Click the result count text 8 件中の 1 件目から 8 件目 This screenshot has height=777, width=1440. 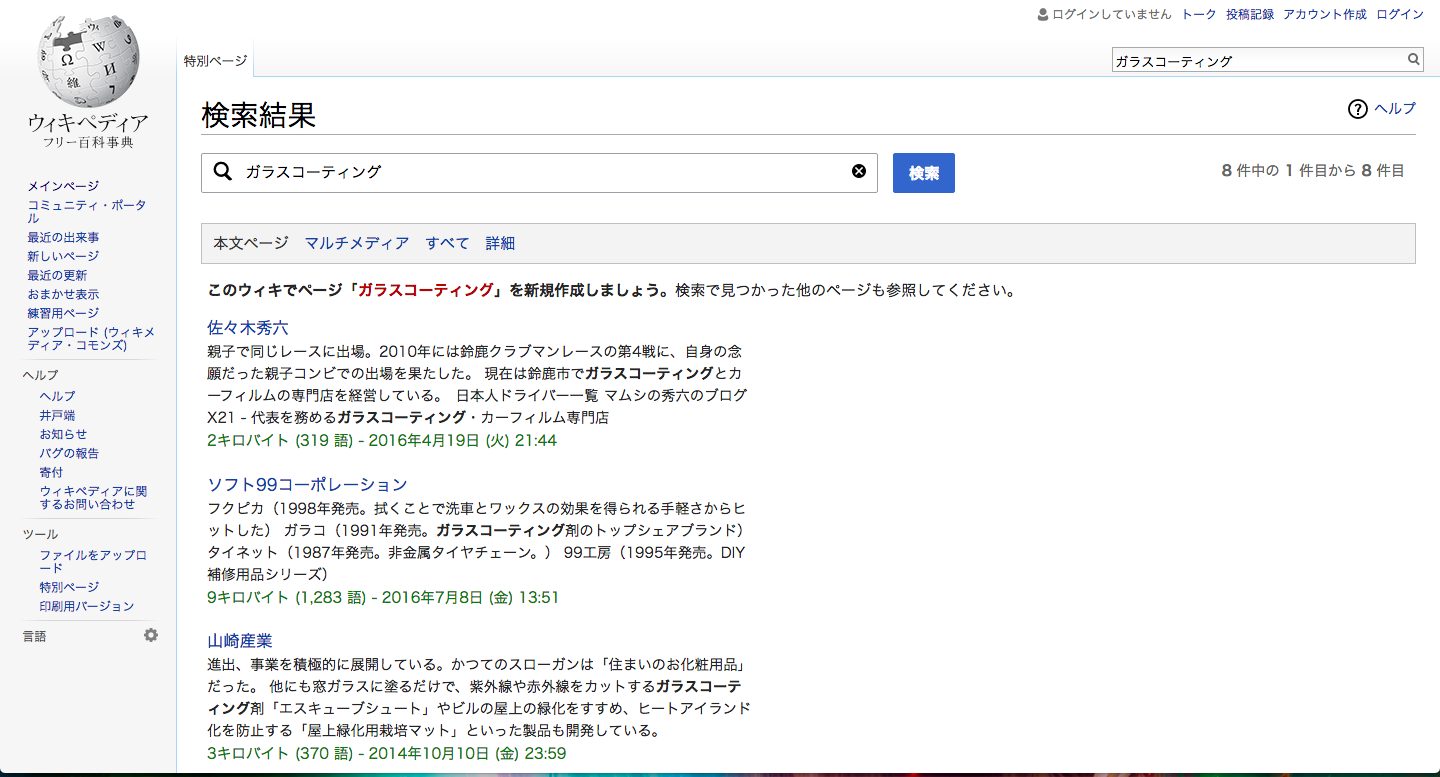(x=1313, y=171)
